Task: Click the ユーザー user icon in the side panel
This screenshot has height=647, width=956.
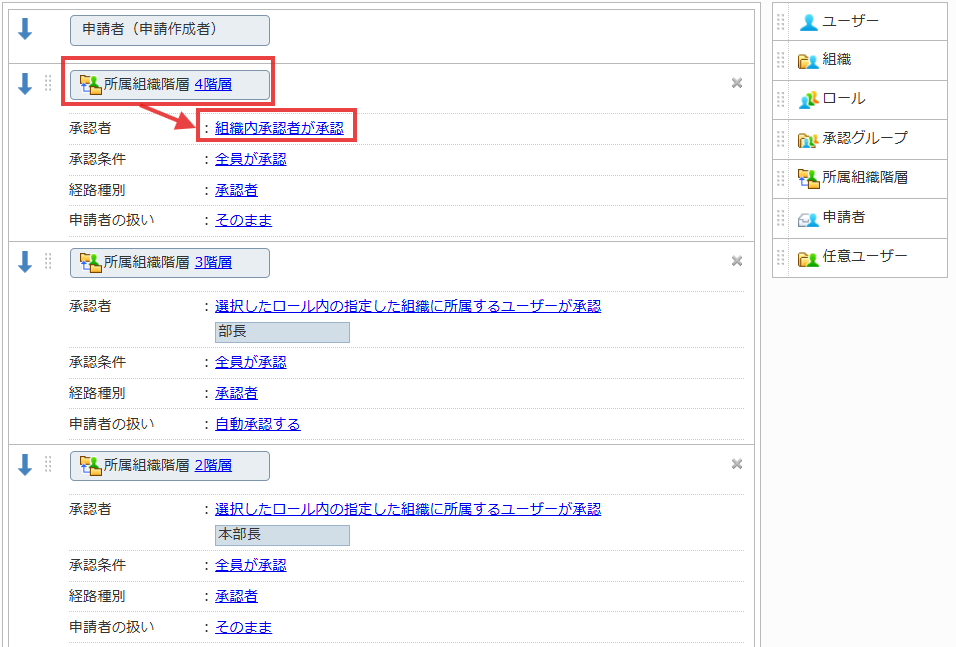Action: pyautogui.click(x=808, y=22)
